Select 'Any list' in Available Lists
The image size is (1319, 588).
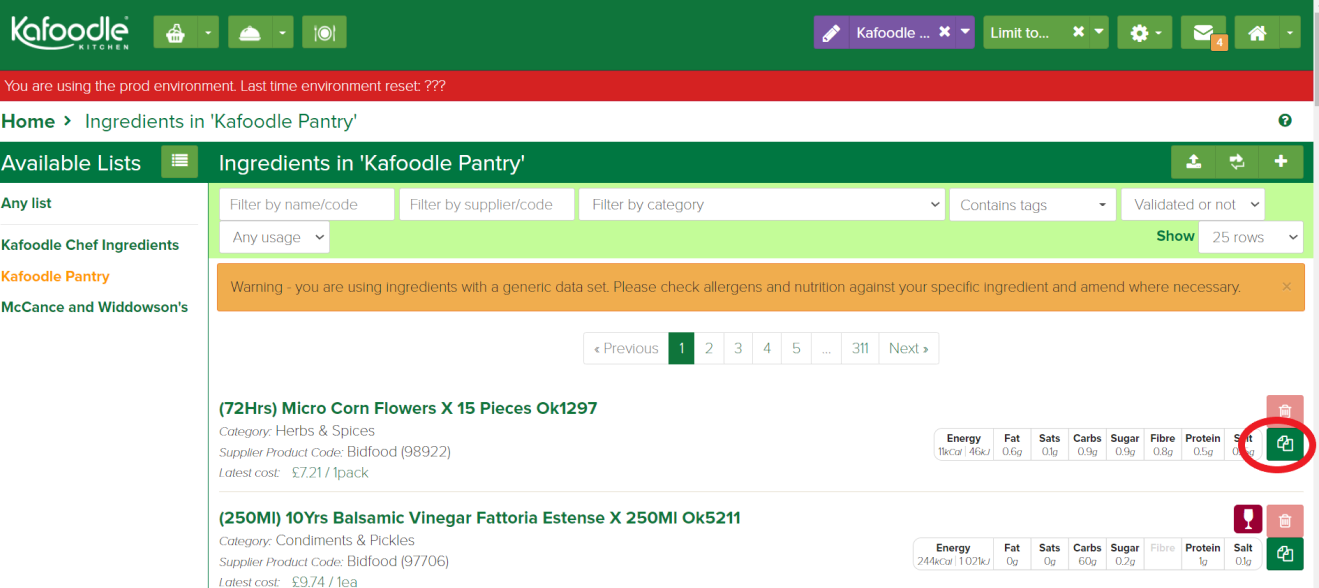(x=26, y=203)
